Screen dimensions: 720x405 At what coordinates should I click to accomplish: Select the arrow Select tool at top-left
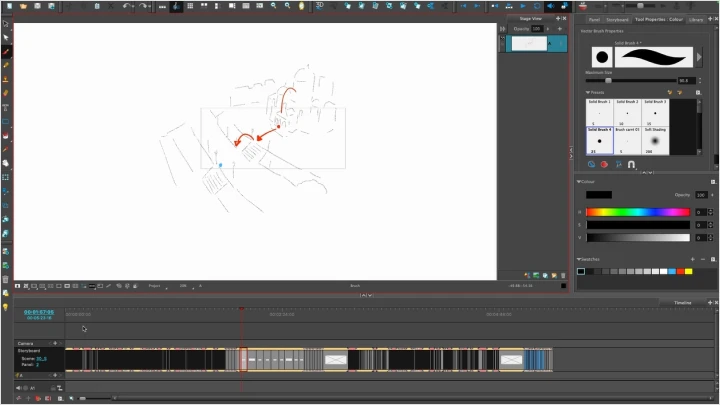(6, 24)
